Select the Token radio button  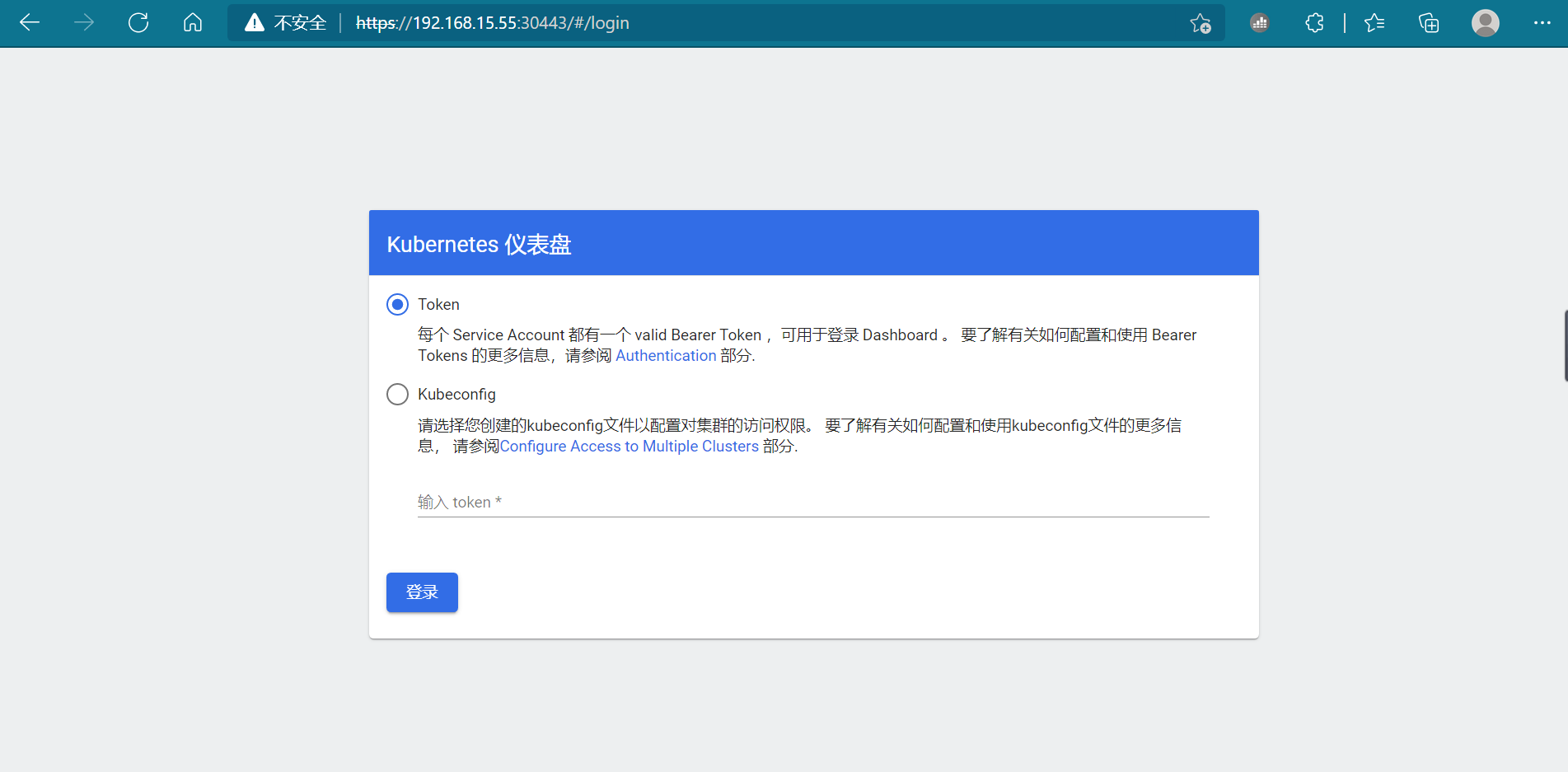[x=397, y=305]
